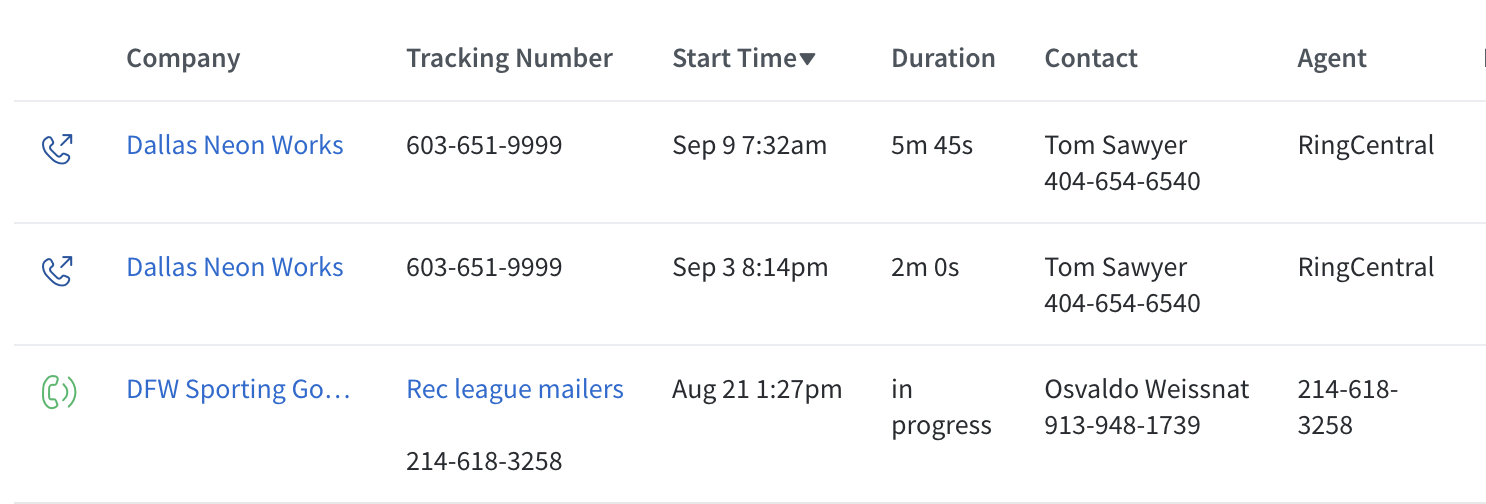
Task: Click the Sep 9 7:32am start time
Action: click(750, 145)
